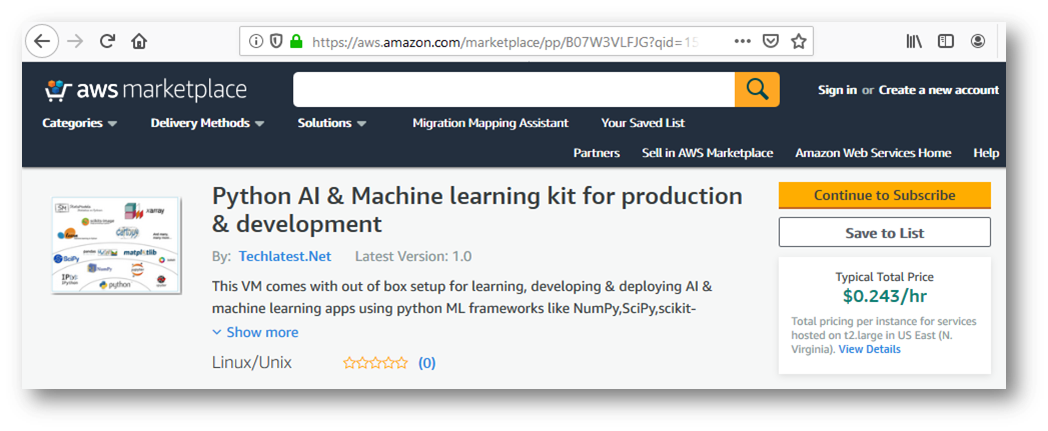This screenshot has height=431, width=1048.
Task: Open the Categories dropdown
Action: pyautogui.click(x=80, y=123)
